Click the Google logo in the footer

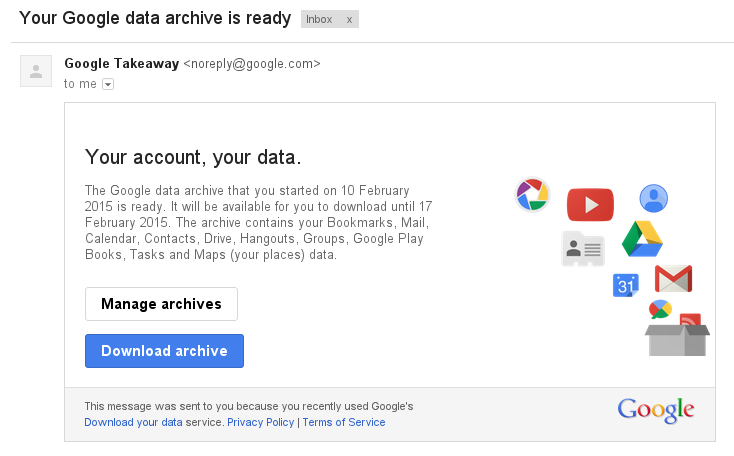pyautogui.click(x=656, y=410)
